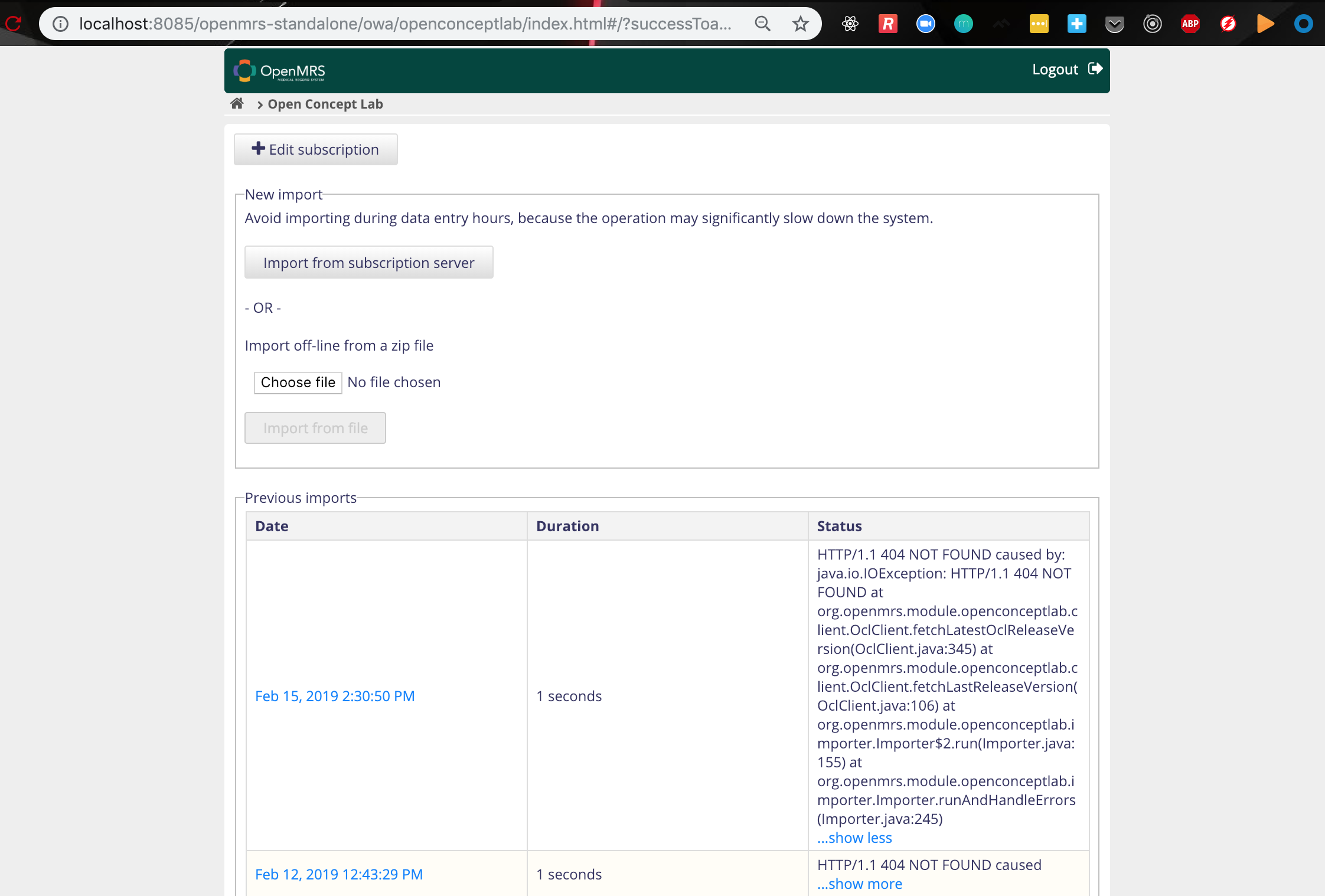Screen dimensions: 1325x896
Task: Click Choose file for zip import
Action: (298, 382)
